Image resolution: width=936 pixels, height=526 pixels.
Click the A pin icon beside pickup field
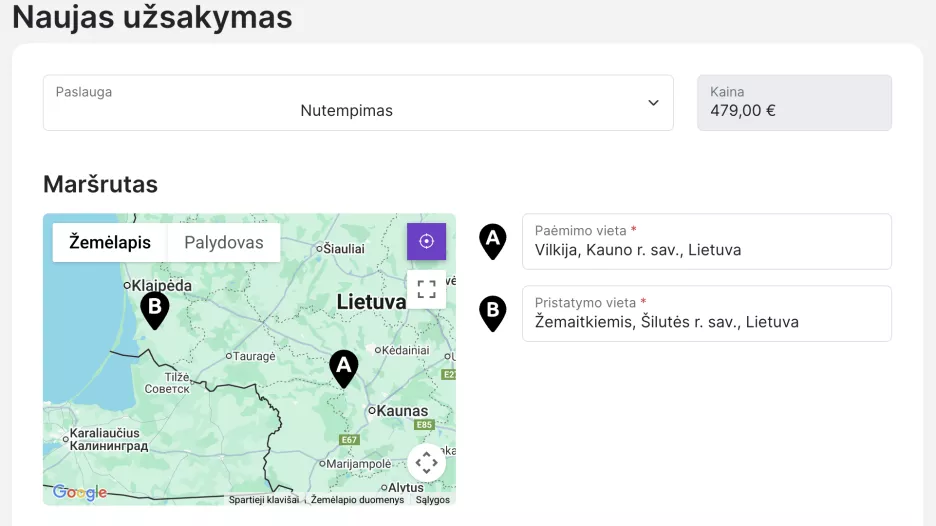[x=492, y=241]
